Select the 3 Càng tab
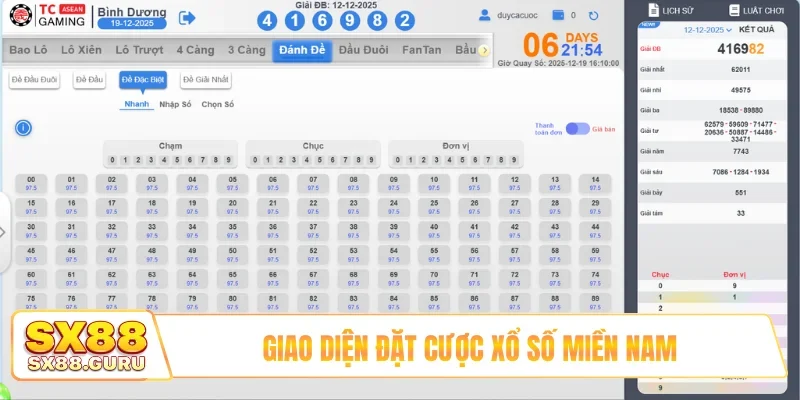 [247, 50]
